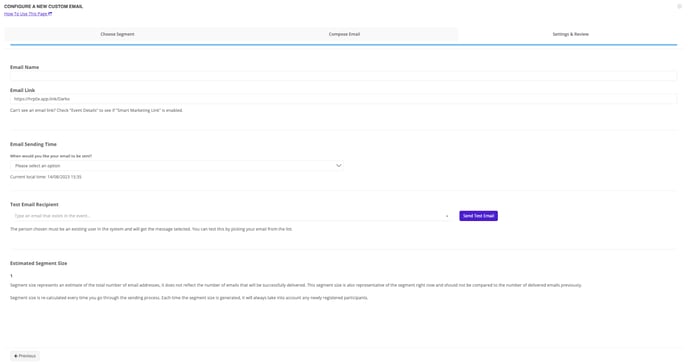688x362 pixels.
Task: Expand the test recipient dropdown arrow
Action: click(x=447, y=216)
